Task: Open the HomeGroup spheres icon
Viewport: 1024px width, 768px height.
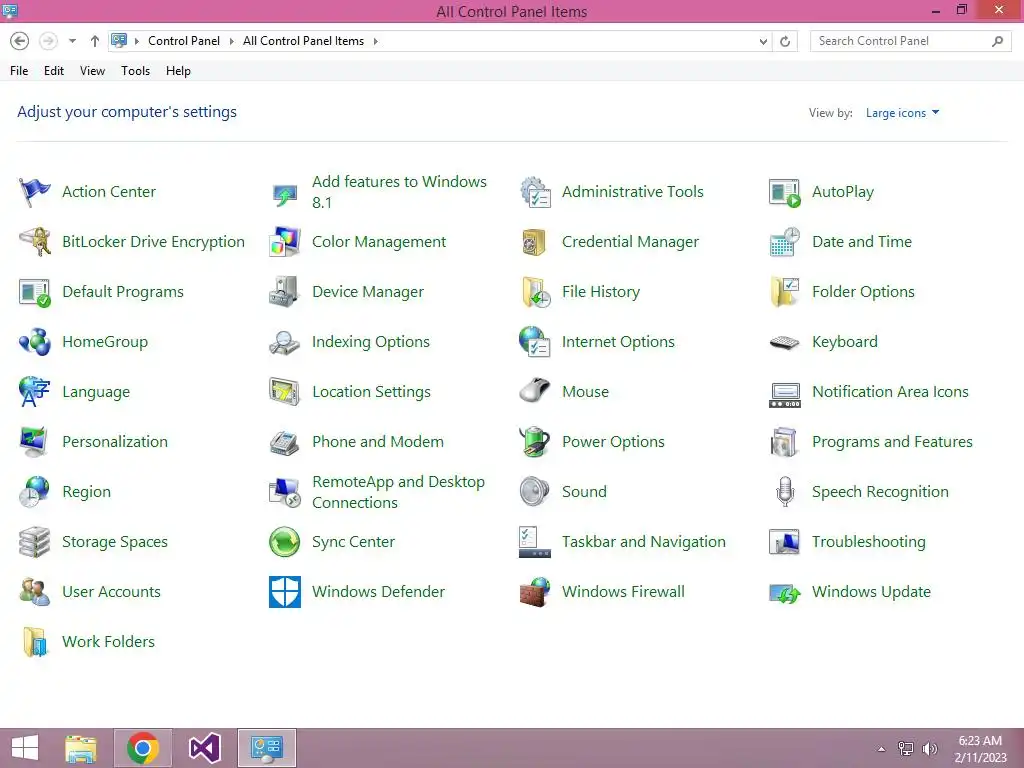Action: [x=35, y=342]
